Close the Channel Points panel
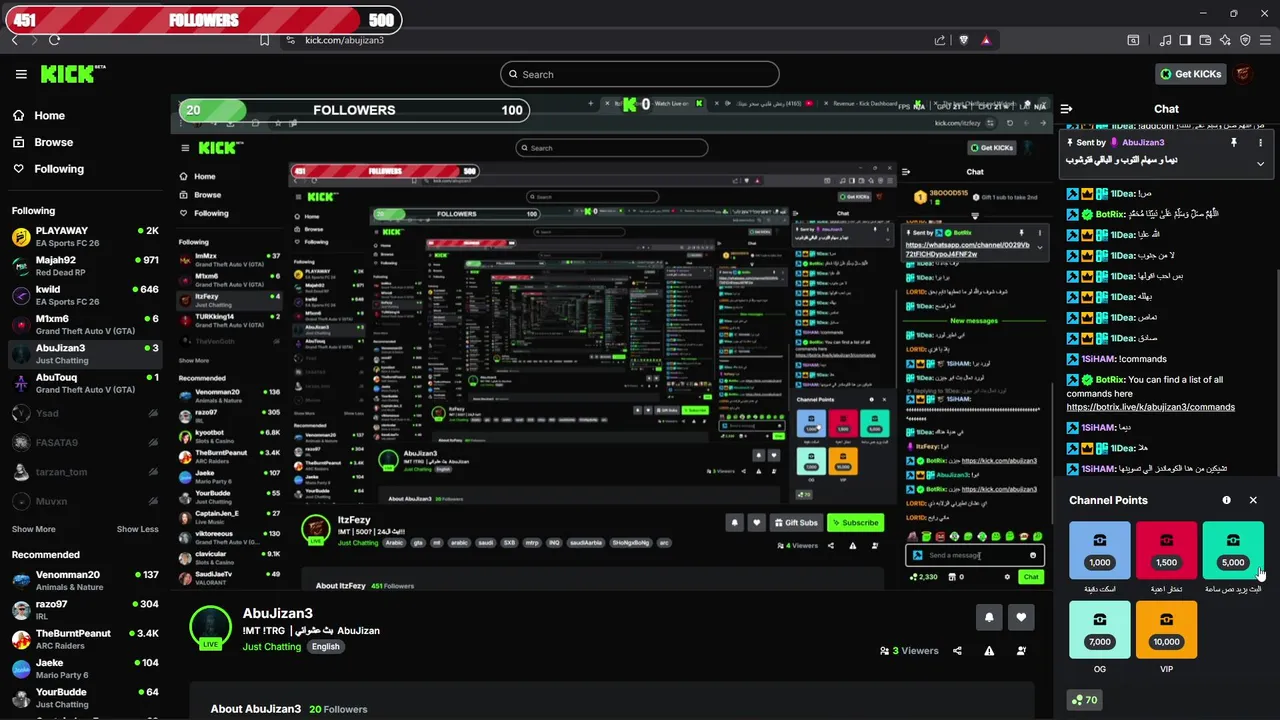Image resolution: width=1280 pixels, height=720 pixels. click(1253, 500)
